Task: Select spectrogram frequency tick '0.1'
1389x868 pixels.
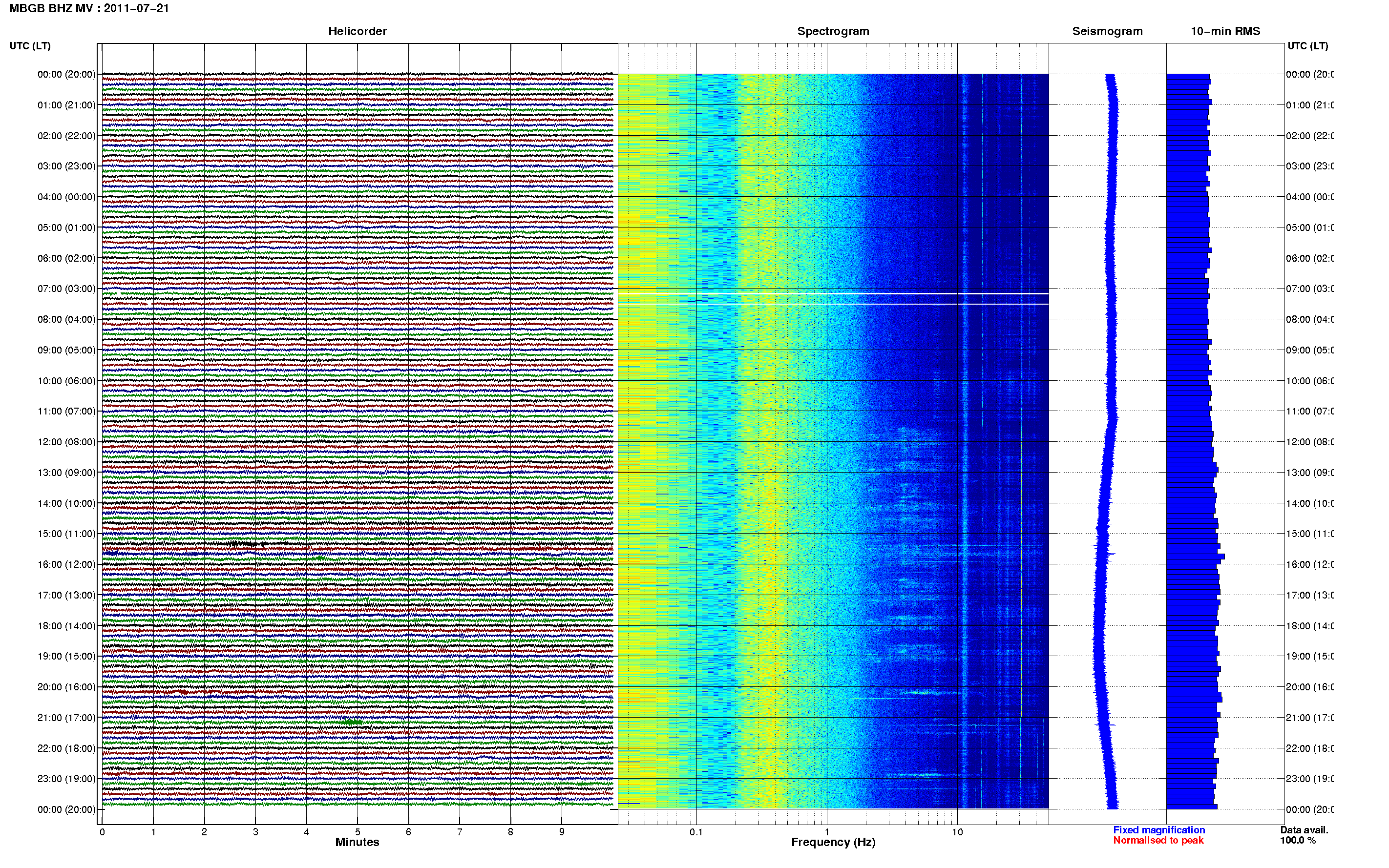Action: coord(696,832)
